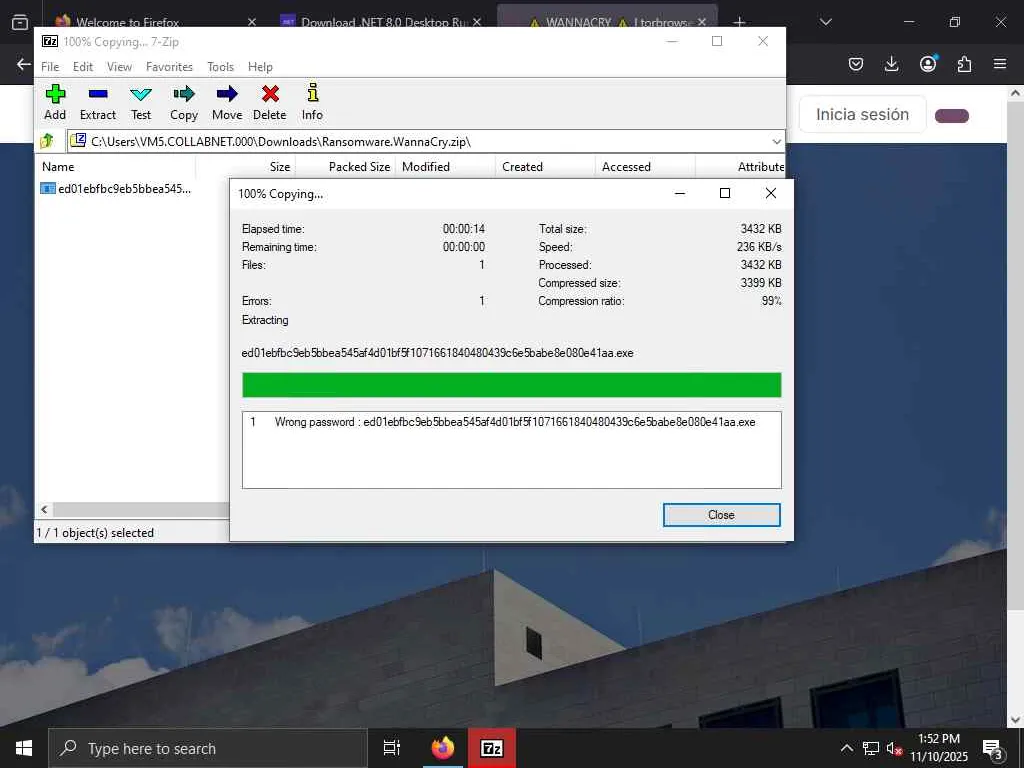Click the Inicia sesión button

[863, 114]
